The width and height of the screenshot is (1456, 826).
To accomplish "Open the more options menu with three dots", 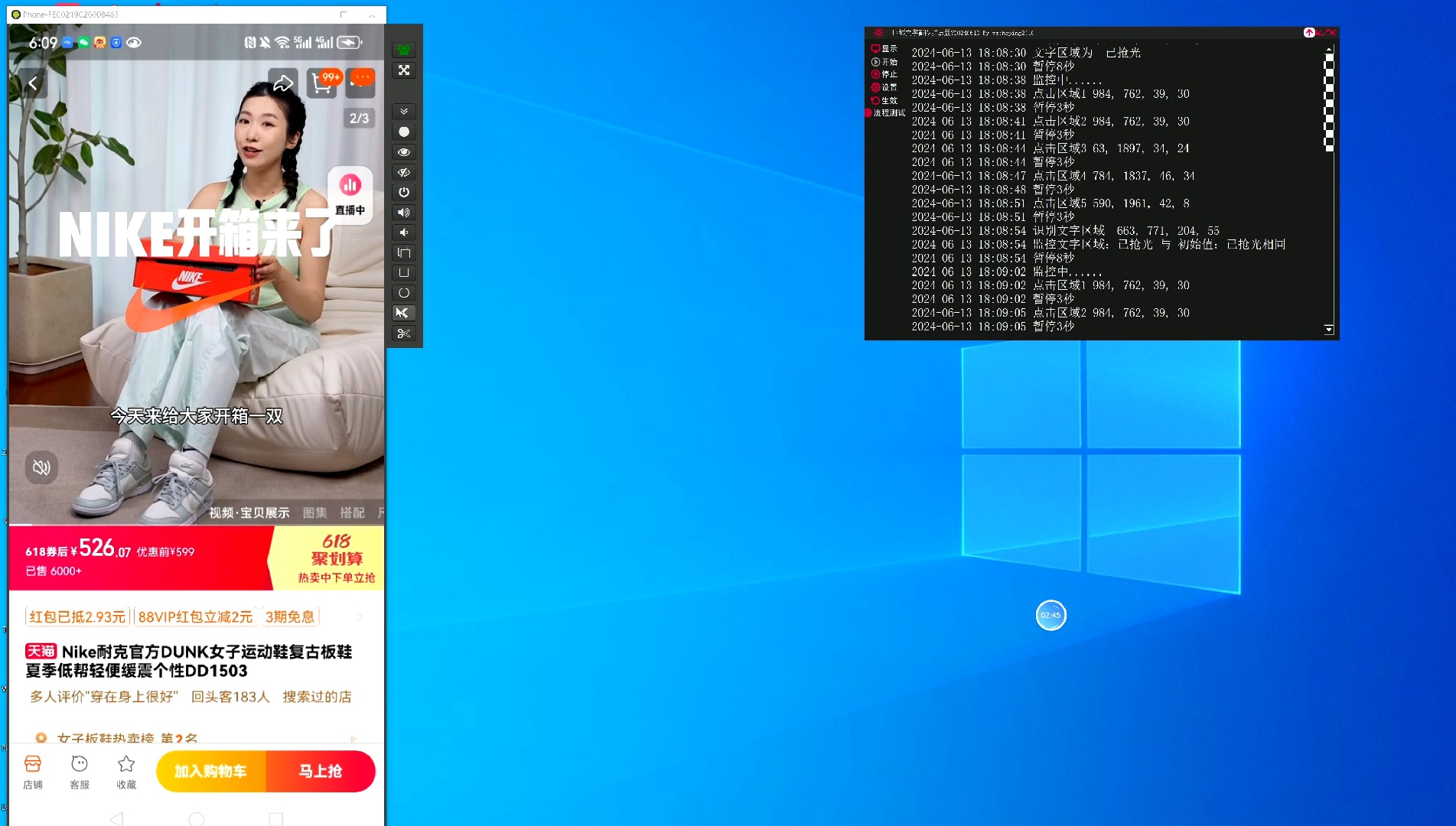I will [361, 82].
